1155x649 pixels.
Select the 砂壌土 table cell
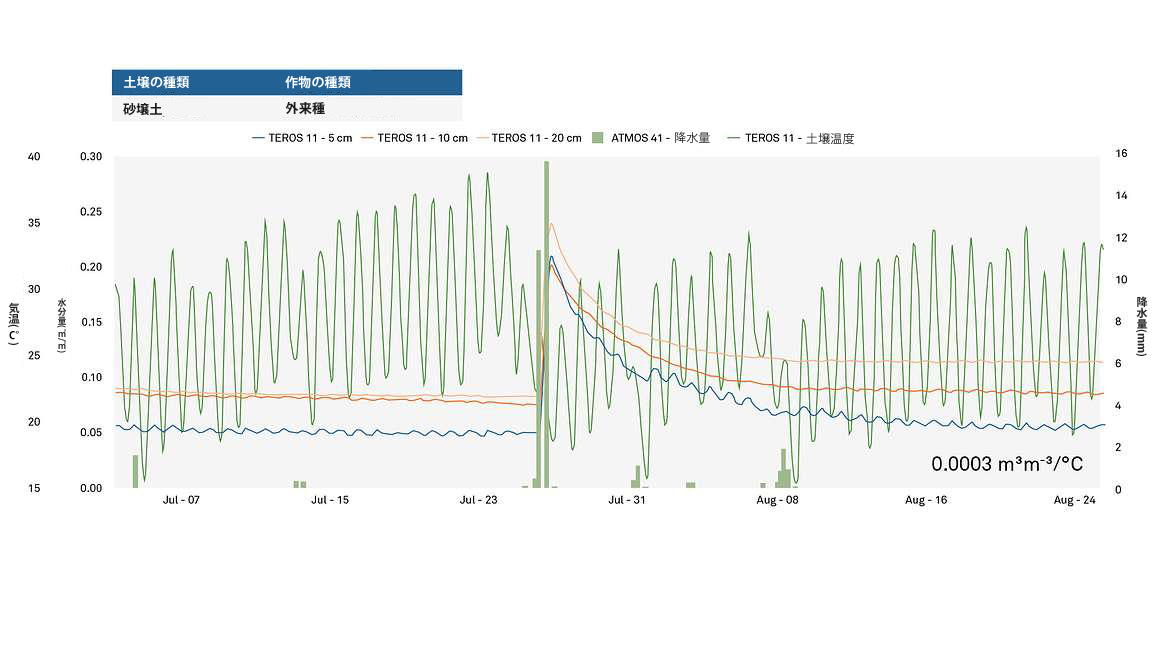click(x=142, y=109)
